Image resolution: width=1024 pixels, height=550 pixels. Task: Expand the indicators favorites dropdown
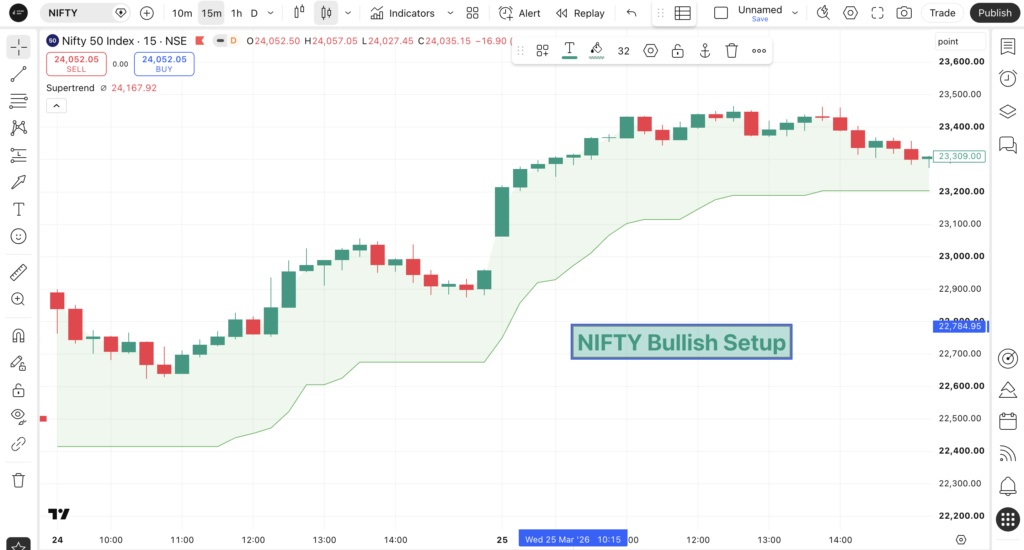tap(450, 13)
